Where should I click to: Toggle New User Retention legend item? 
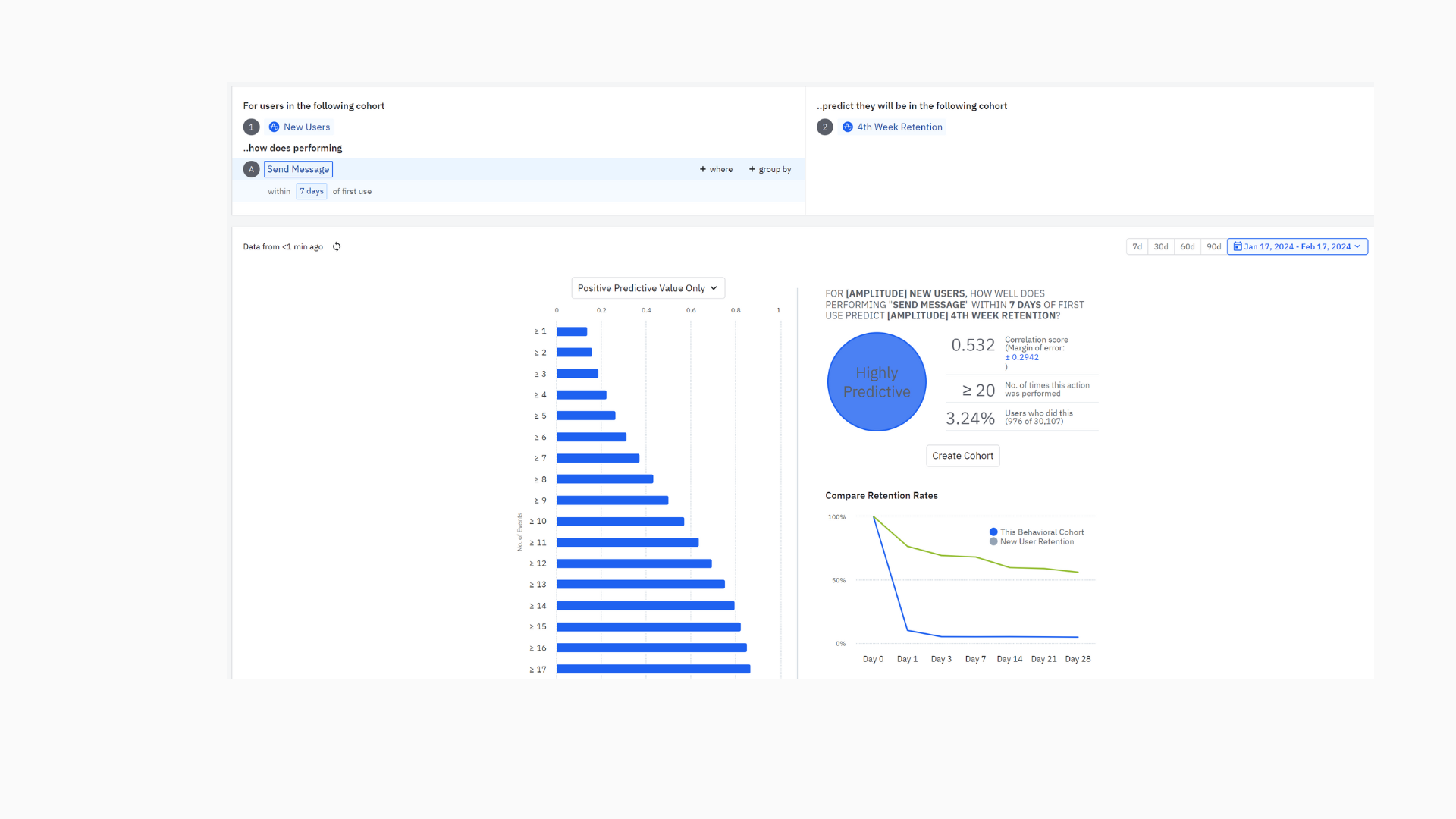click(1032, 542)
